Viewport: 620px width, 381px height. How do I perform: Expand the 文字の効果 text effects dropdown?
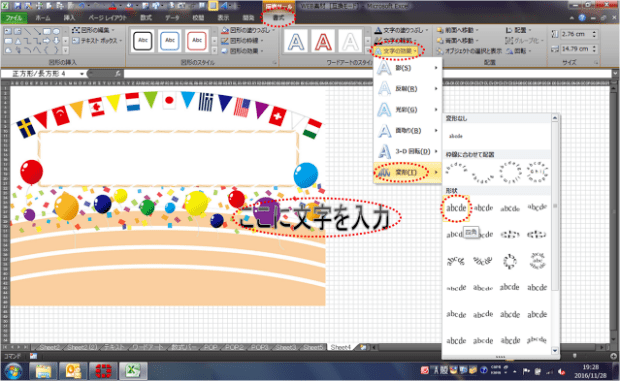coord(397,51)
